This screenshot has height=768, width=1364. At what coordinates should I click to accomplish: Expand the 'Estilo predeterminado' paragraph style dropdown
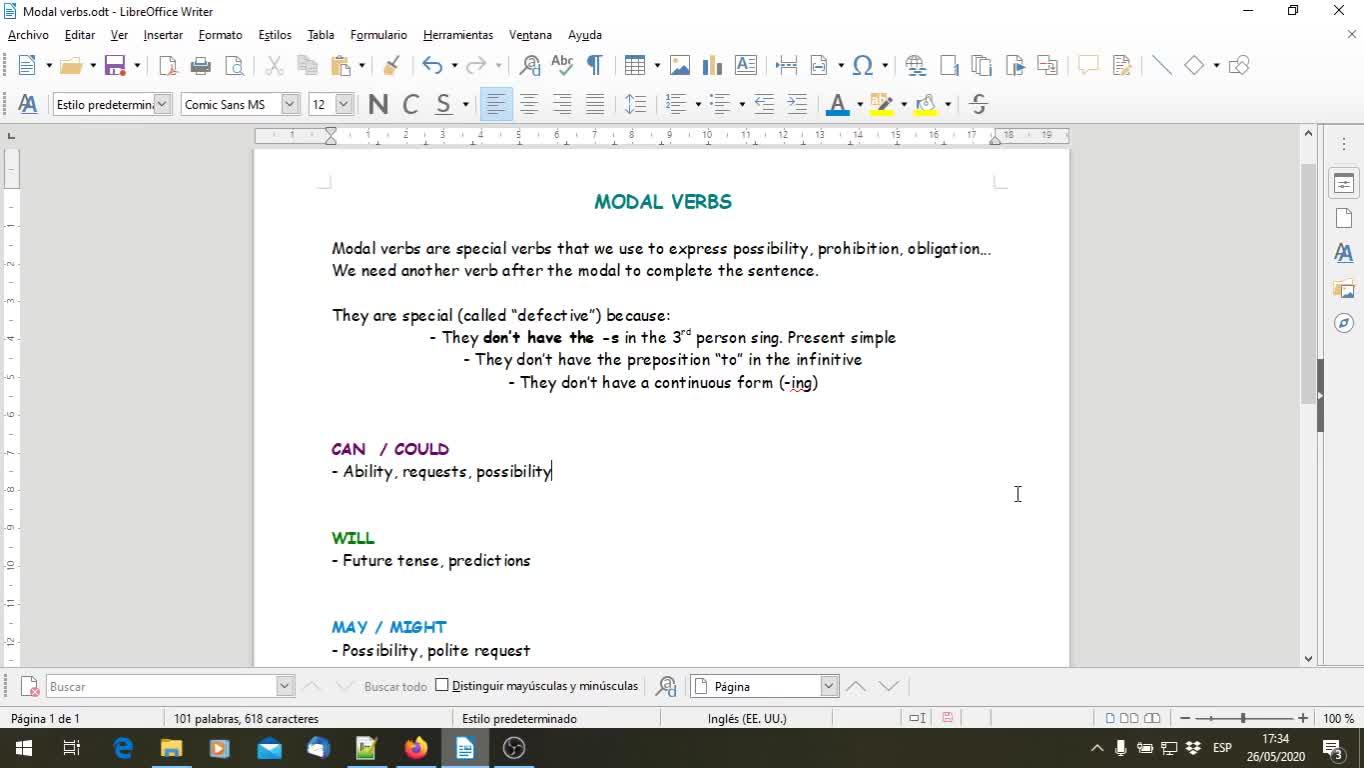163,104
